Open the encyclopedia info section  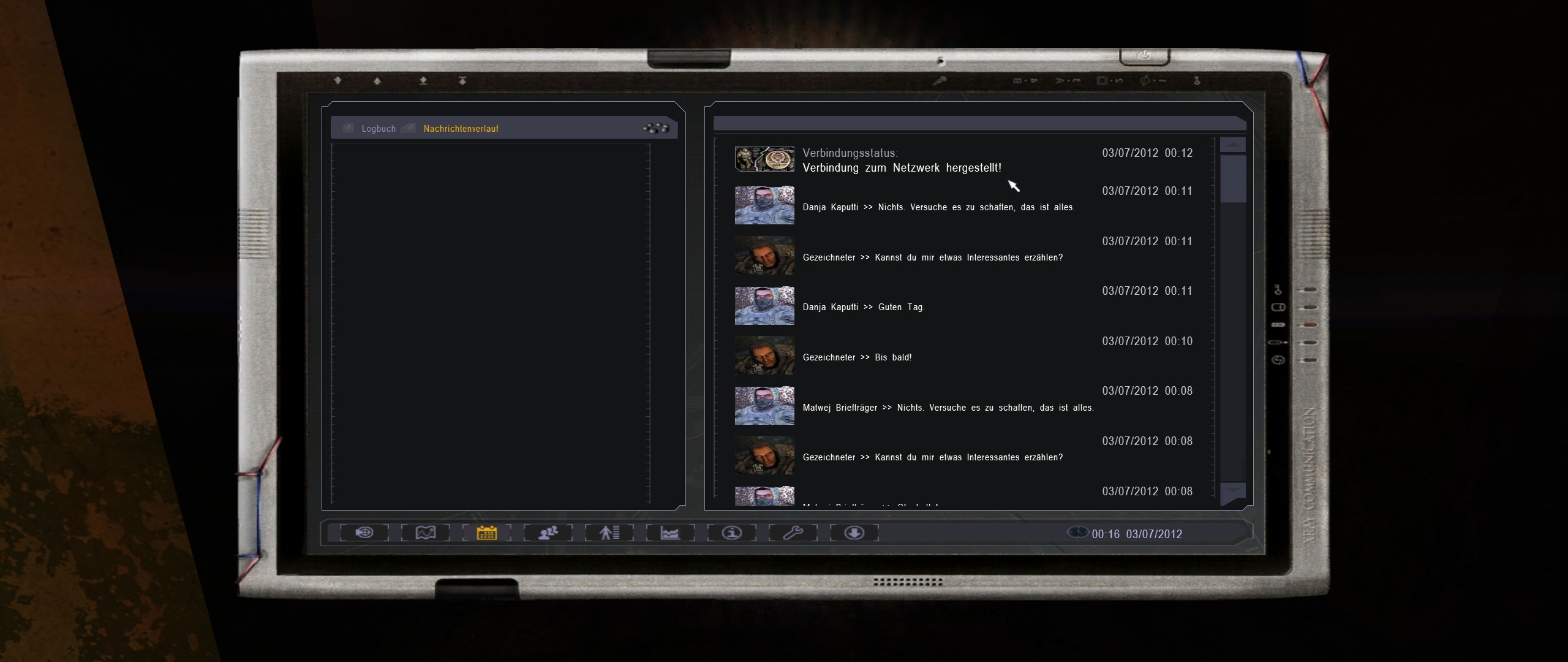[732, 533]
